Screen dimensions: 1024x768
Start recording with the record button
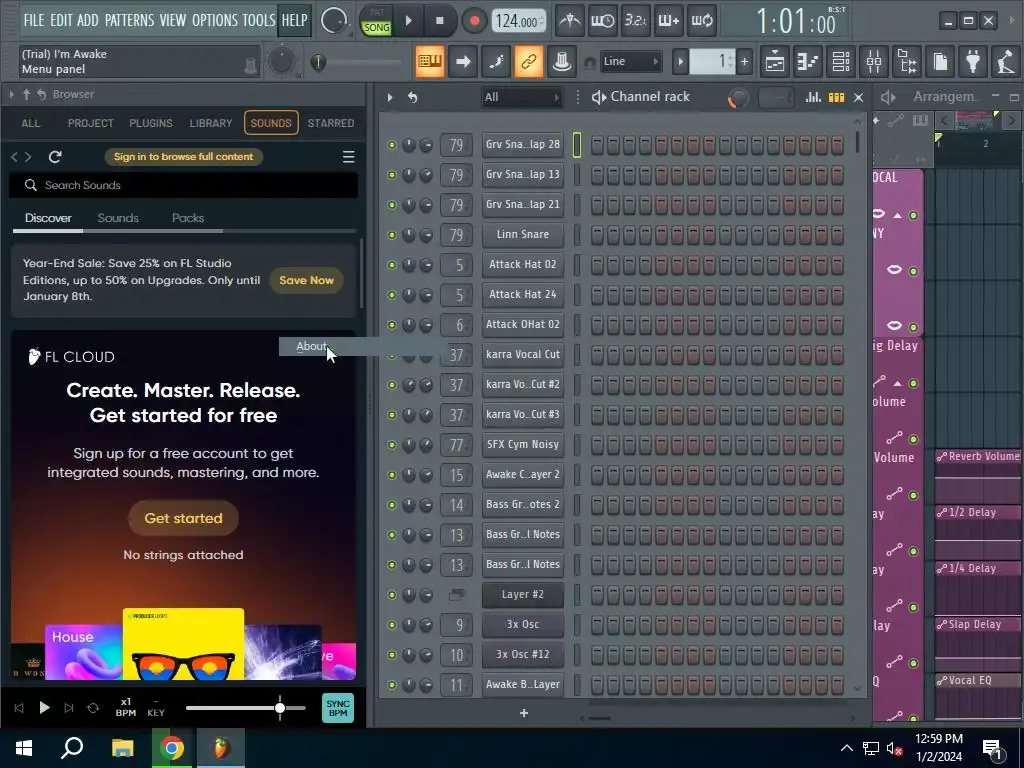click(x=475, y=21)
